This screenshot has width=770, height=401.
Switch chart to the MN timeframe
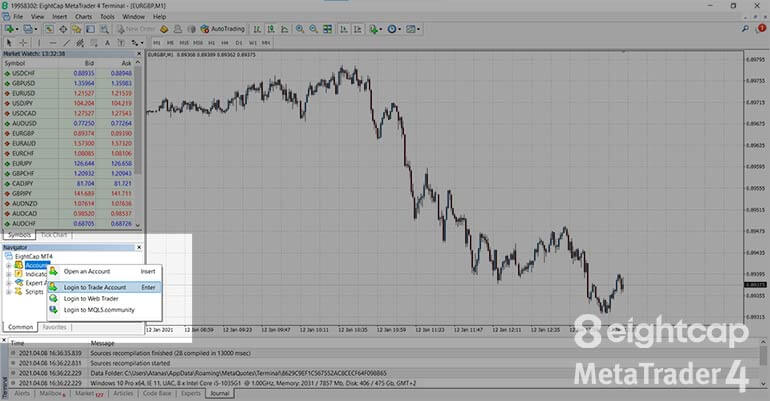266,43
